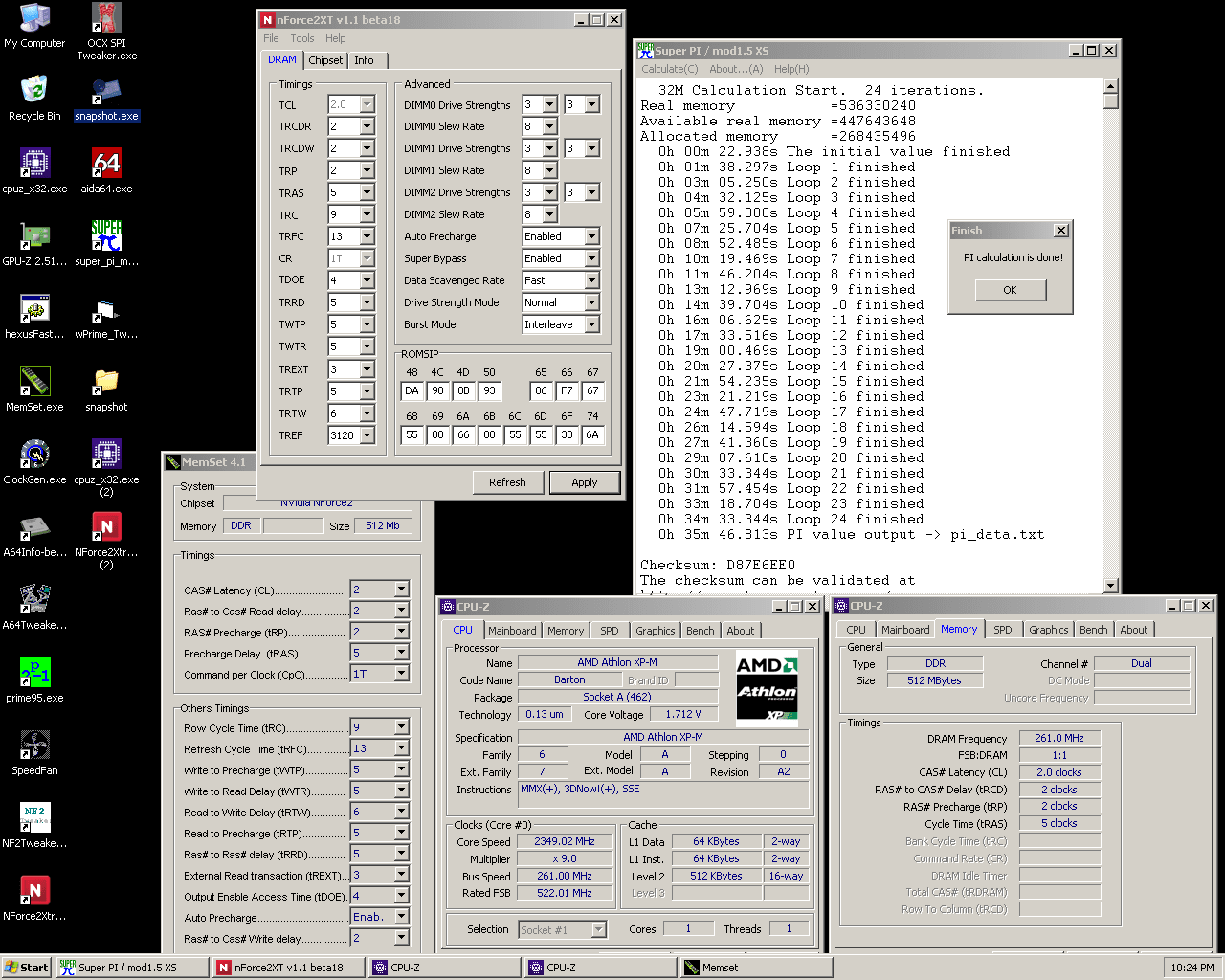Open Data Scavenged Rate dropdown

click(x=591, y=280)
